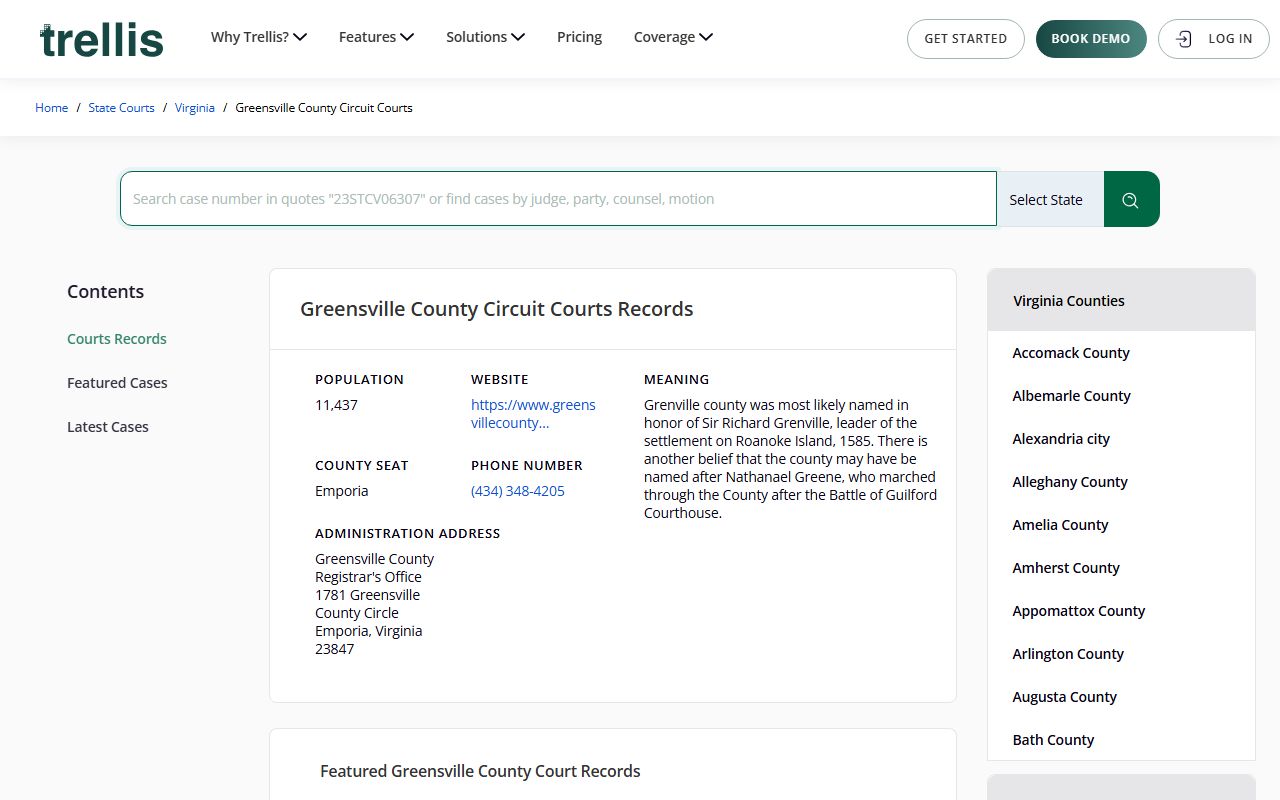1280x800 pixels.
Task: Click the Get Started button
Action: click(x=966, y=39)
